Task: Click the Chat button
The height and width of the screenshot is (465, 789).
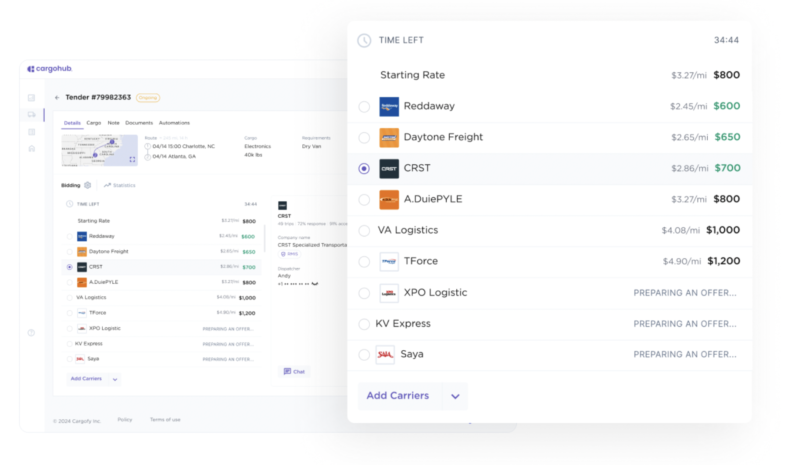Action: point(295,371)
